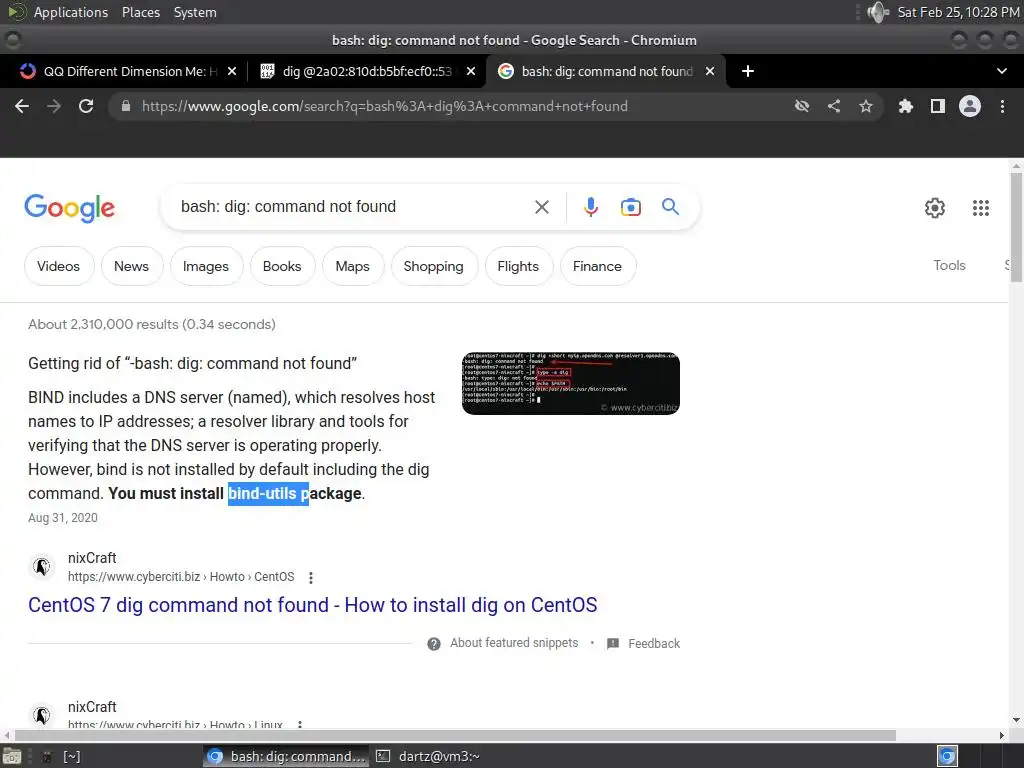The height and width of the screenshot is (768, 1024).
Task: Open the Places menu
Action: [x=140, y=12]
